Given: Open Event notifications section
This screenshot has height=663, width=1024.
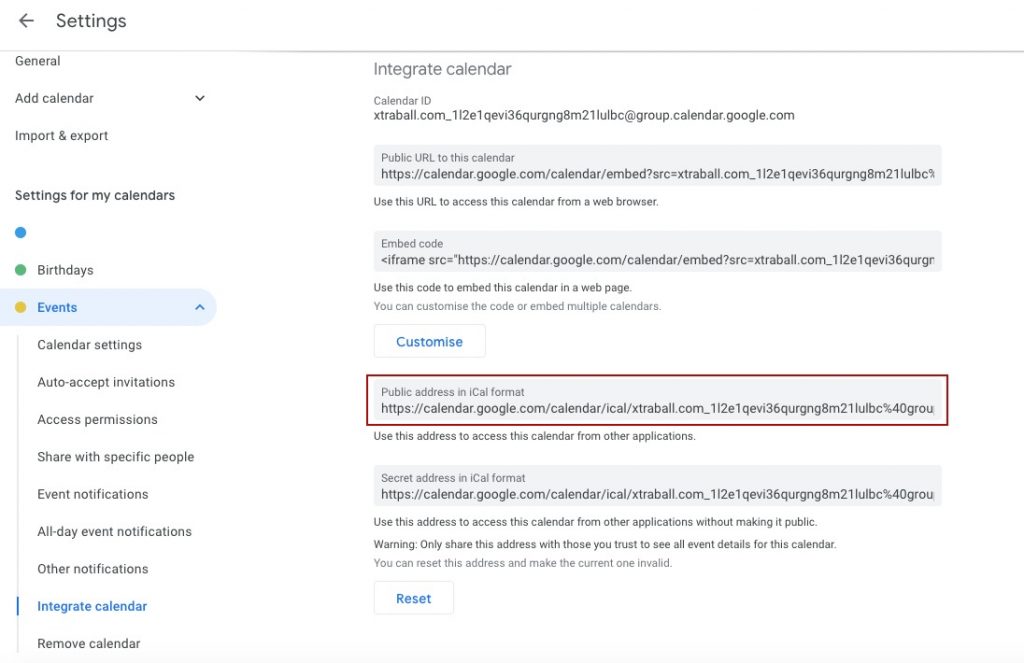Looking at the screenshot, I should (92, 494).
